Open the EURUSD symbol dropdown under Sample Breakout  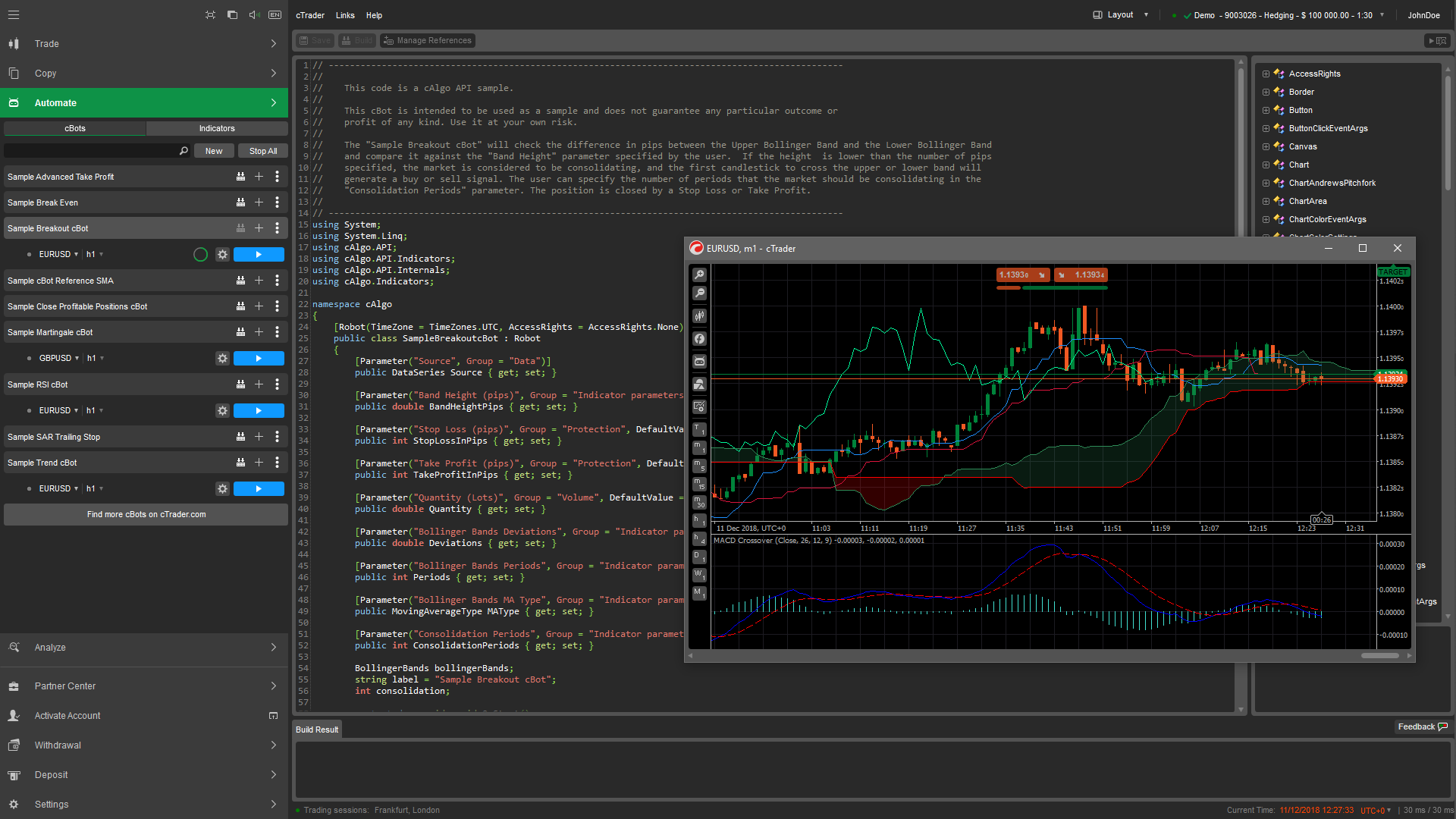(x=58, y=255)
